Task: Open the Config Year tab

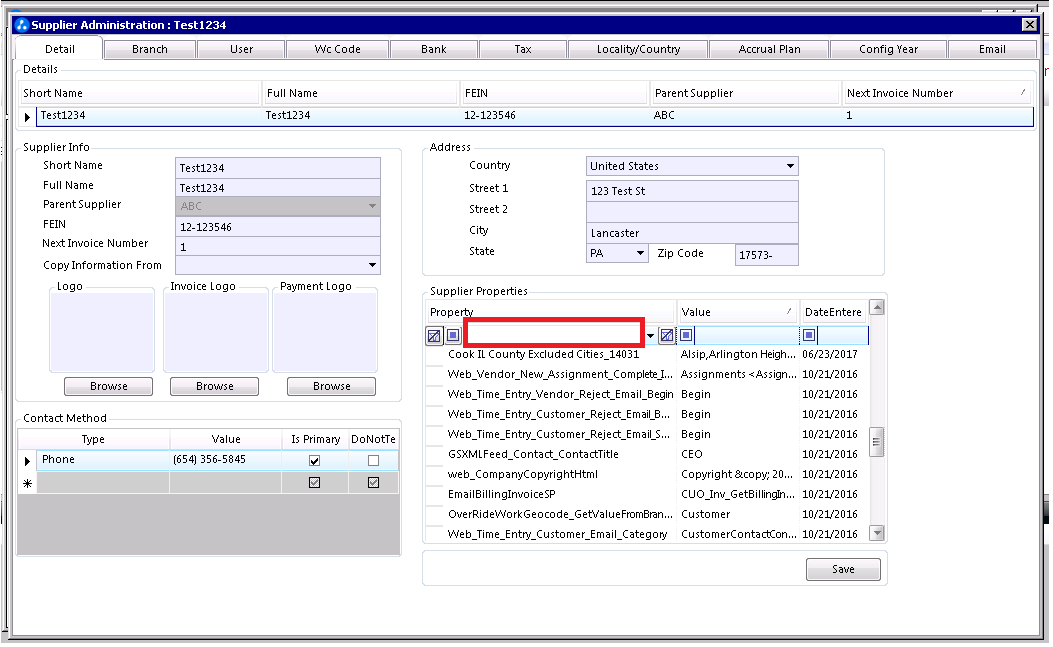Action: click(x=888, y=49)
